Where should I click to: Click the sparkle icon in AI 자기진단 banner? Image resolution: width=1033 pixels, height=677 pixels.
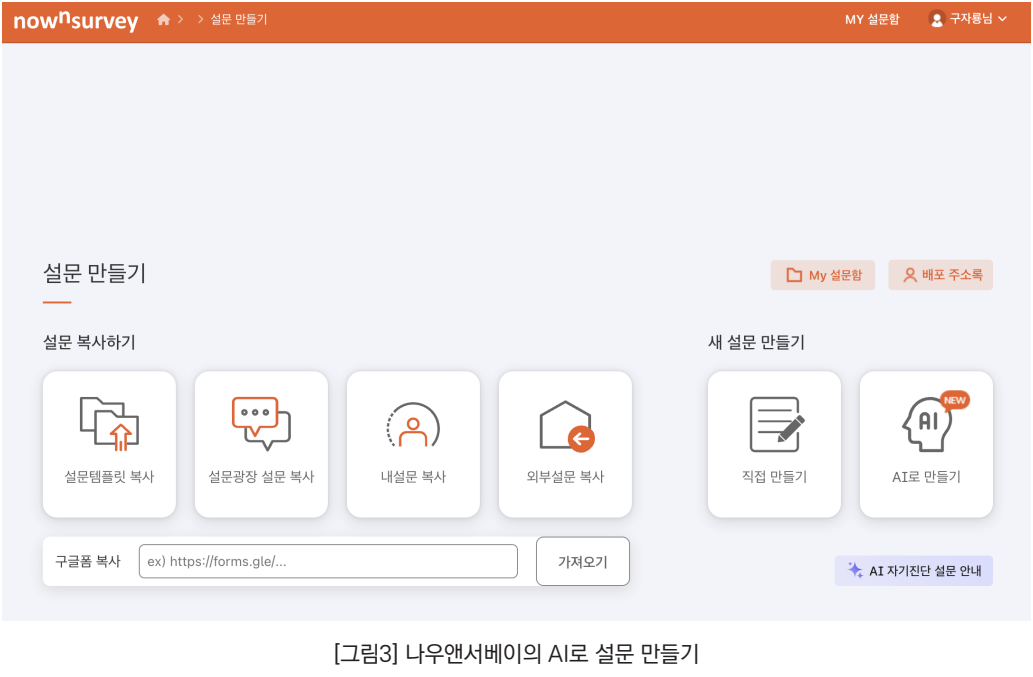pyautogui.click(x=855, y=570)
